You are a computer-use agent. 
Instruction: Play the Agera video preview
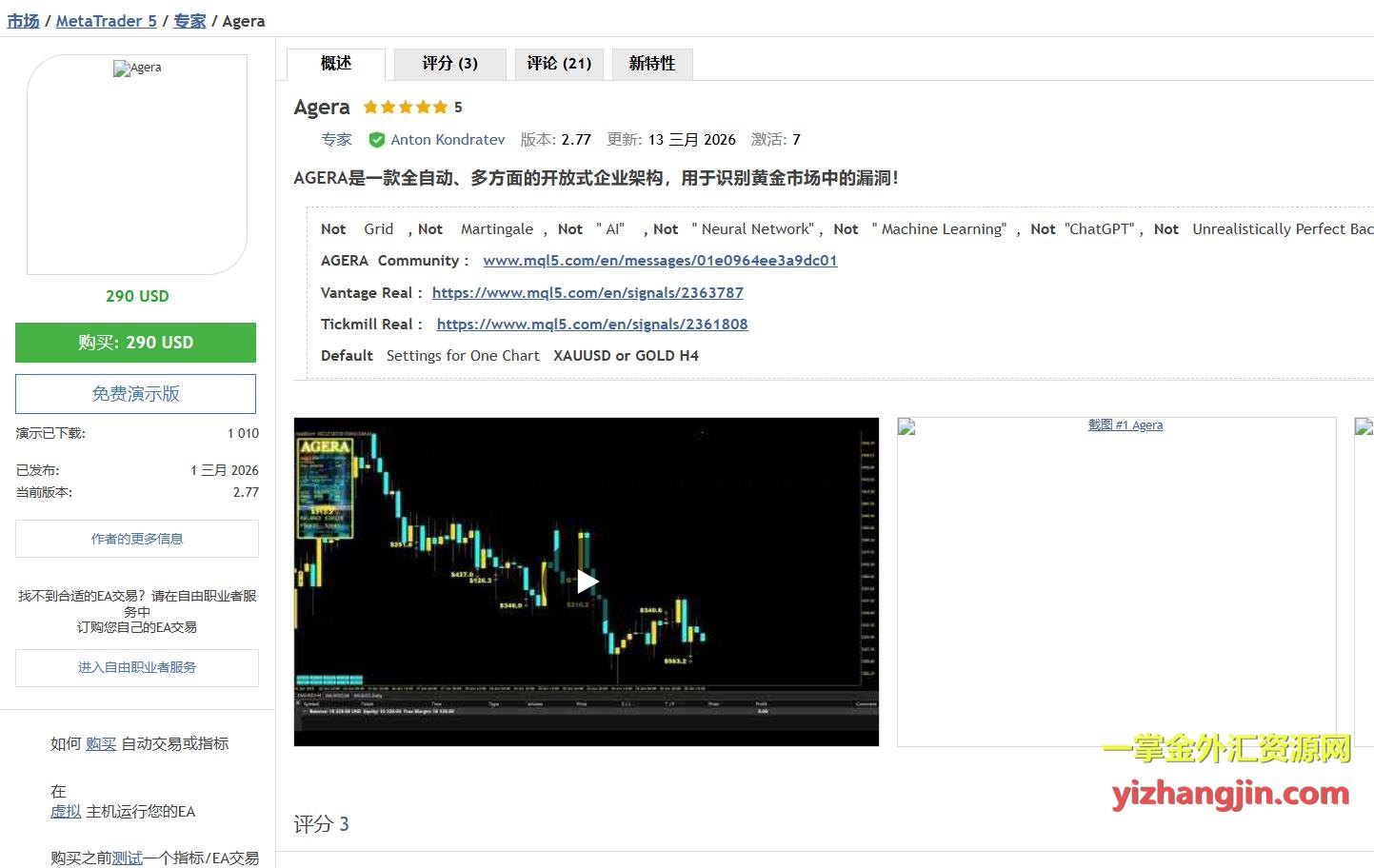coord(587,581)
